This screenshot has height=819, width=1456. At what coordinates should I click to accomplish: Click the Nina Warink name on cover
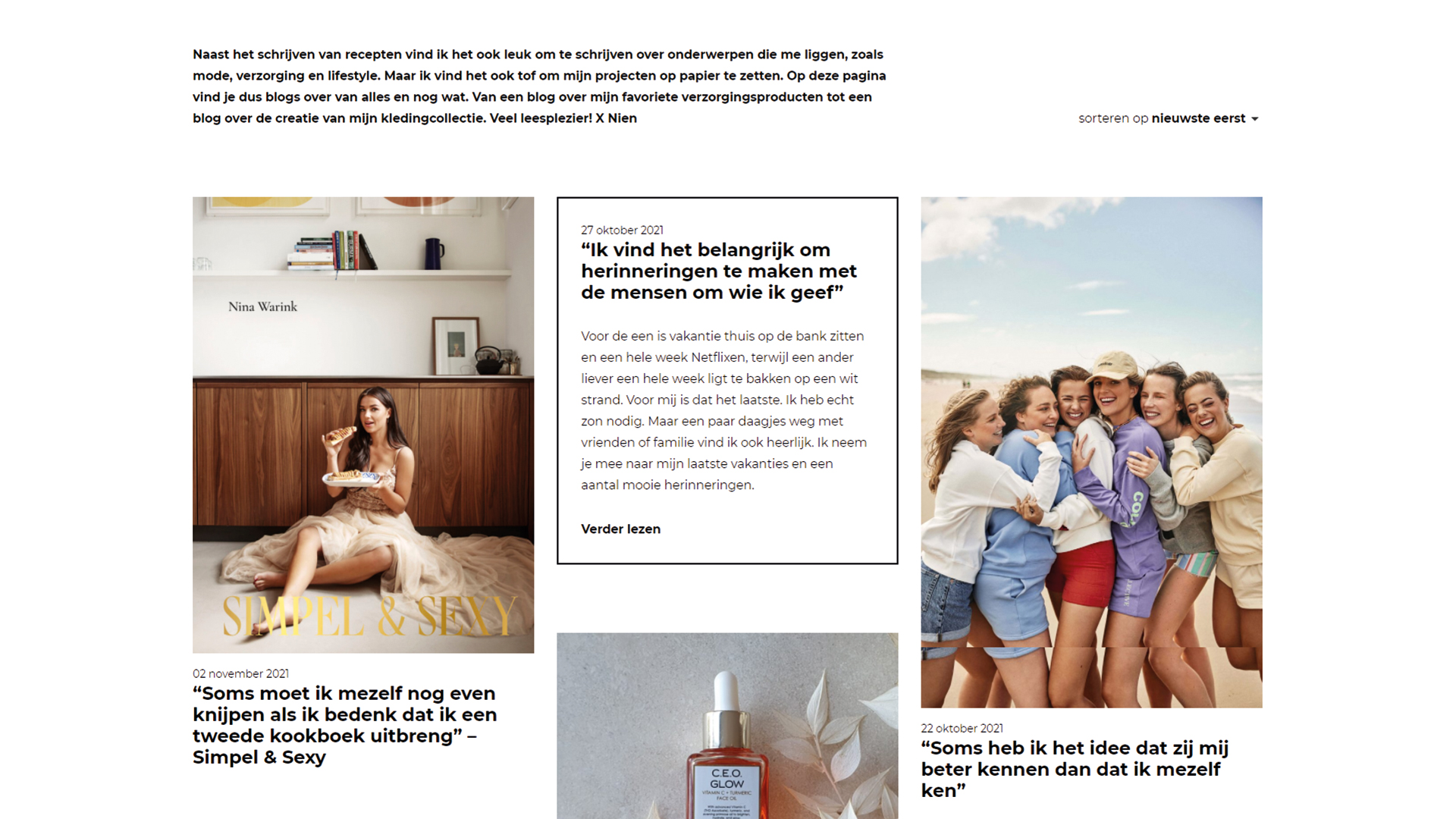click(262, 306)
